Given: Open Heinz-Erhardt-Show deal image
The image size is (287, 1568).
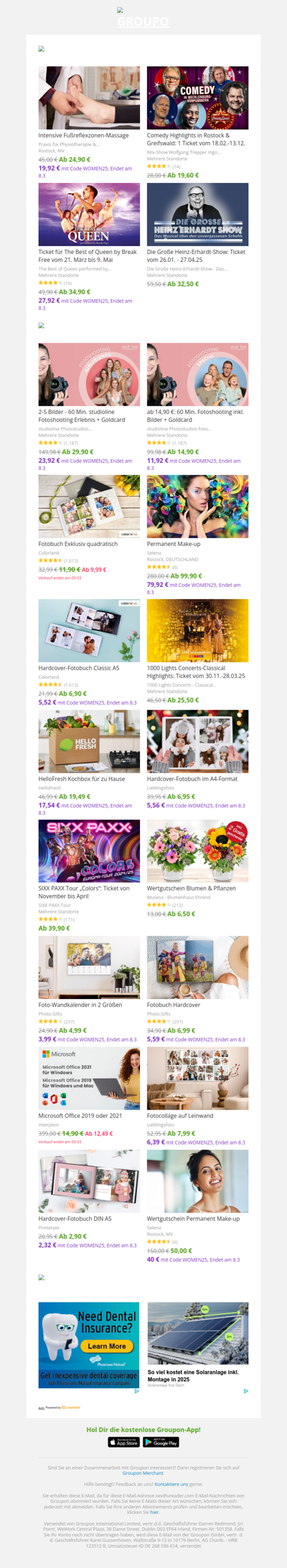Looking at the screenshot, I should (197, 215).
